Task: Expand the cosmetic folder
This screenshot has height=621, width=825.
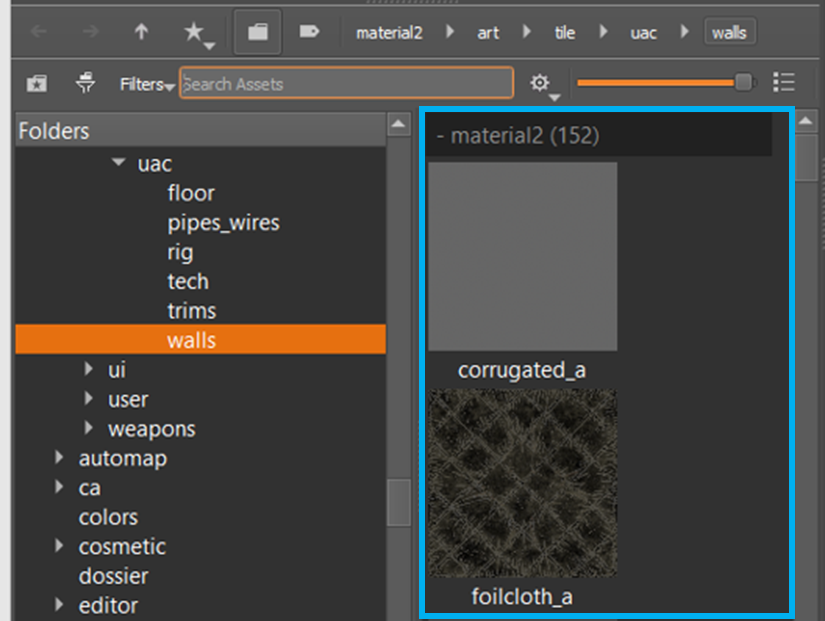Action: point(59,546)
